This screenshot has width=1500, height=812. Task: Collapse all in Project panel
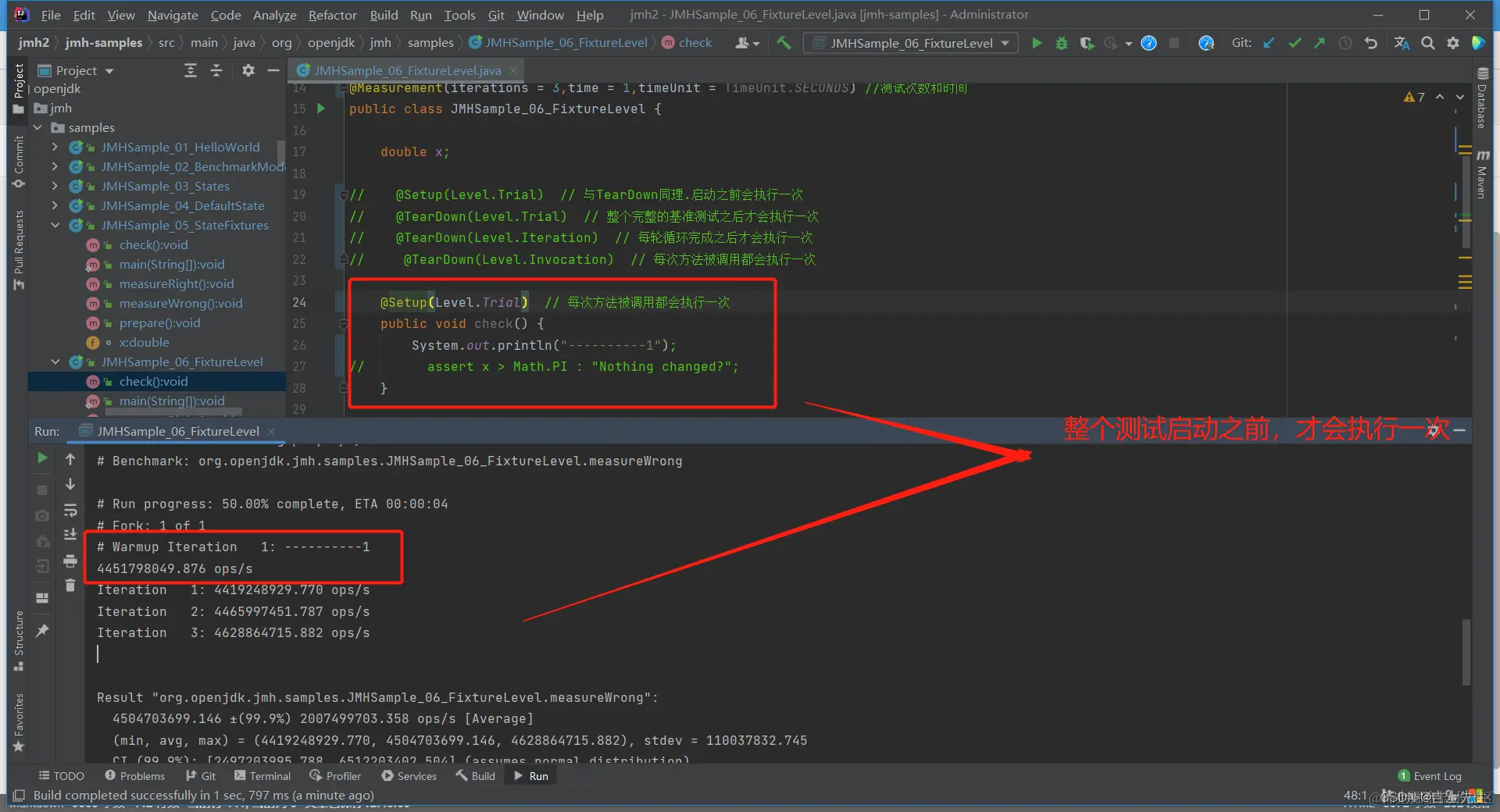click(x=216, y=70)
